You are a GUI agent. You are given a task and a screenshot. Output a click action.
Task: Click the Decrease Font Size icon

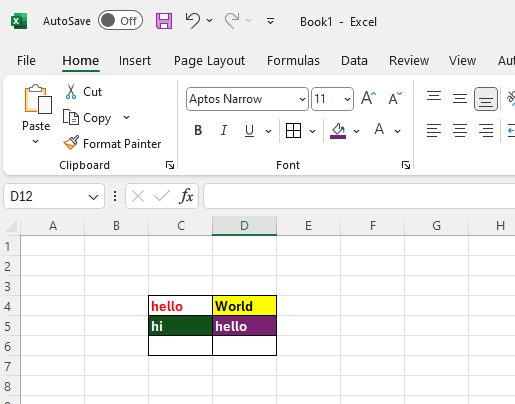tap(395, 99)
